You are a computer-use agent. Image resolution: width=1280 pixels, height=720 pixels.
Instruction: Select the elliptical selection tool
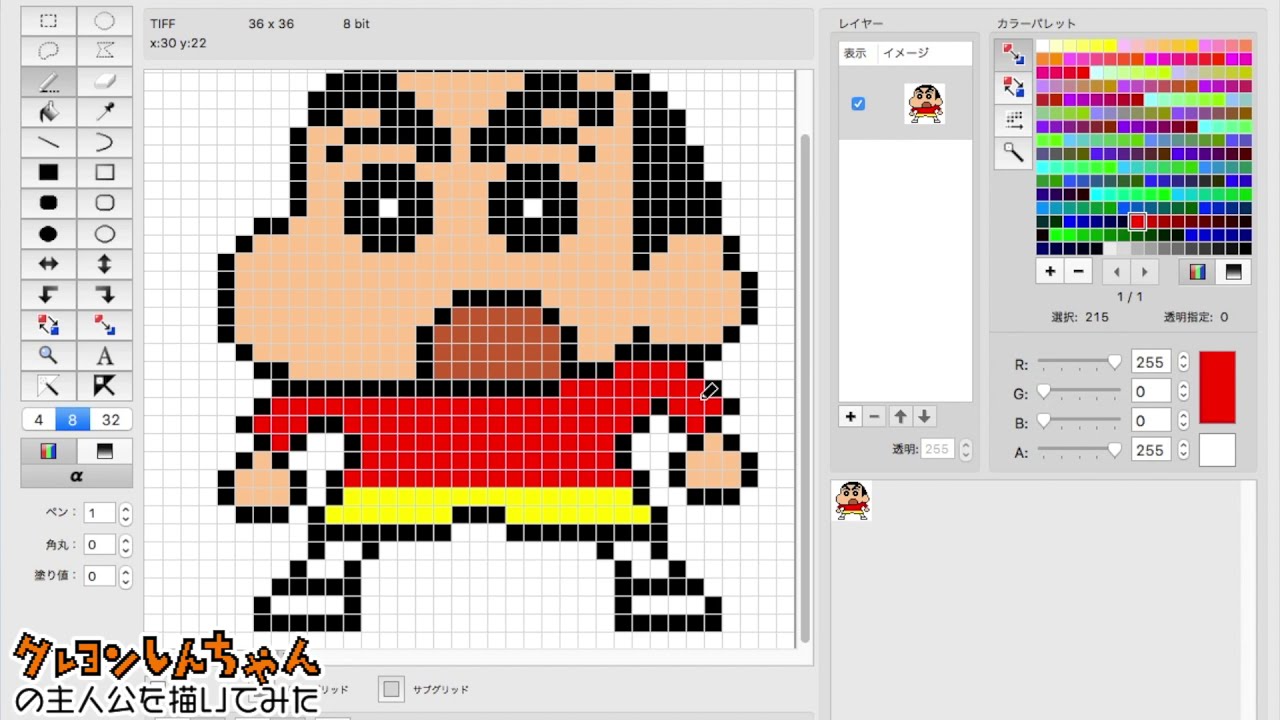(x=104, y=20)
